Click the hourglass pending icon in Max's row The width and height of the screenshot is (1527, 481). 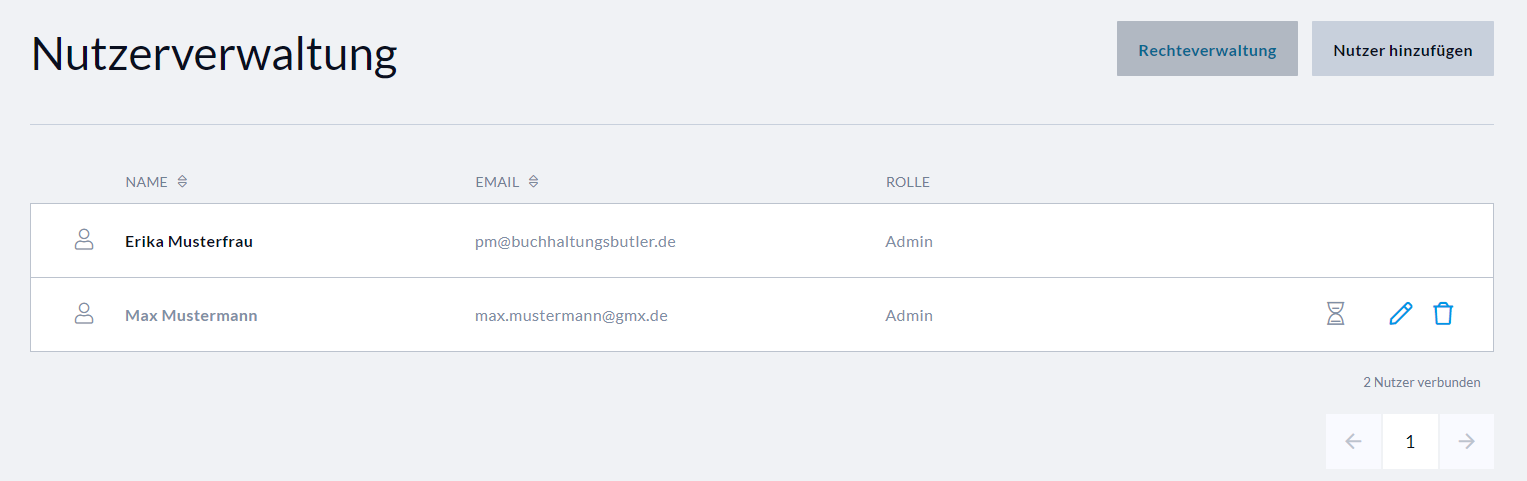1335,314
